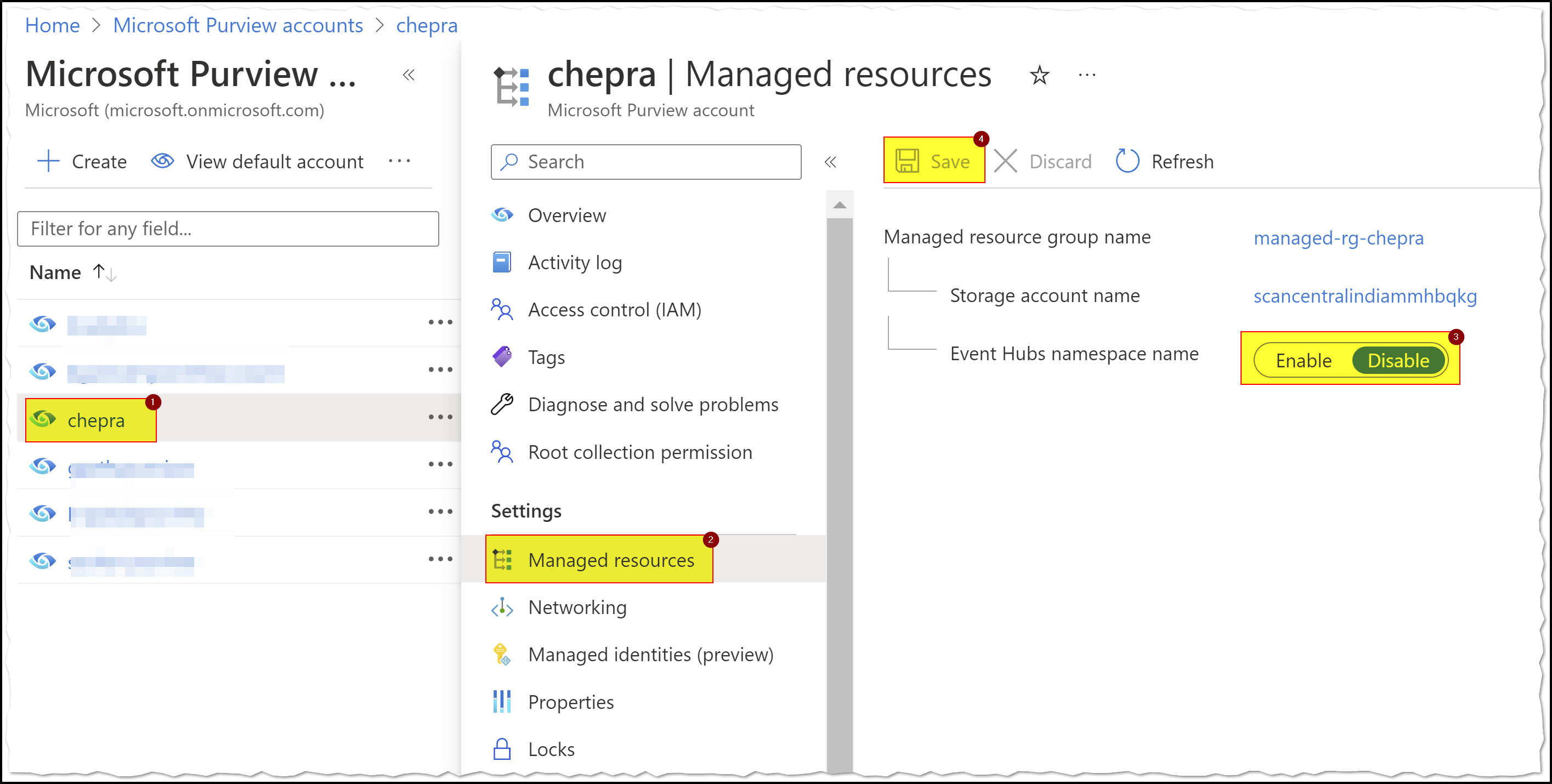
Task: Click the Create plus icon
Action: [48, 161]
